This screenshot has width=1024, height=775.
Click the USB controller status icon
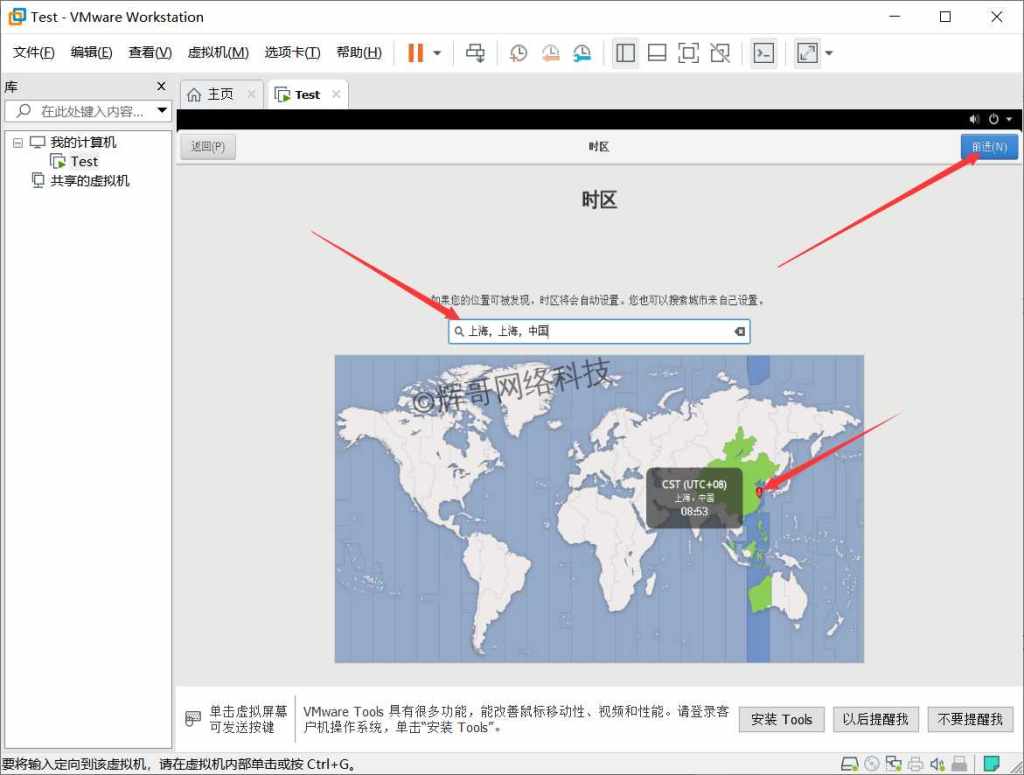pyautogui.click(x=959, y=763)
